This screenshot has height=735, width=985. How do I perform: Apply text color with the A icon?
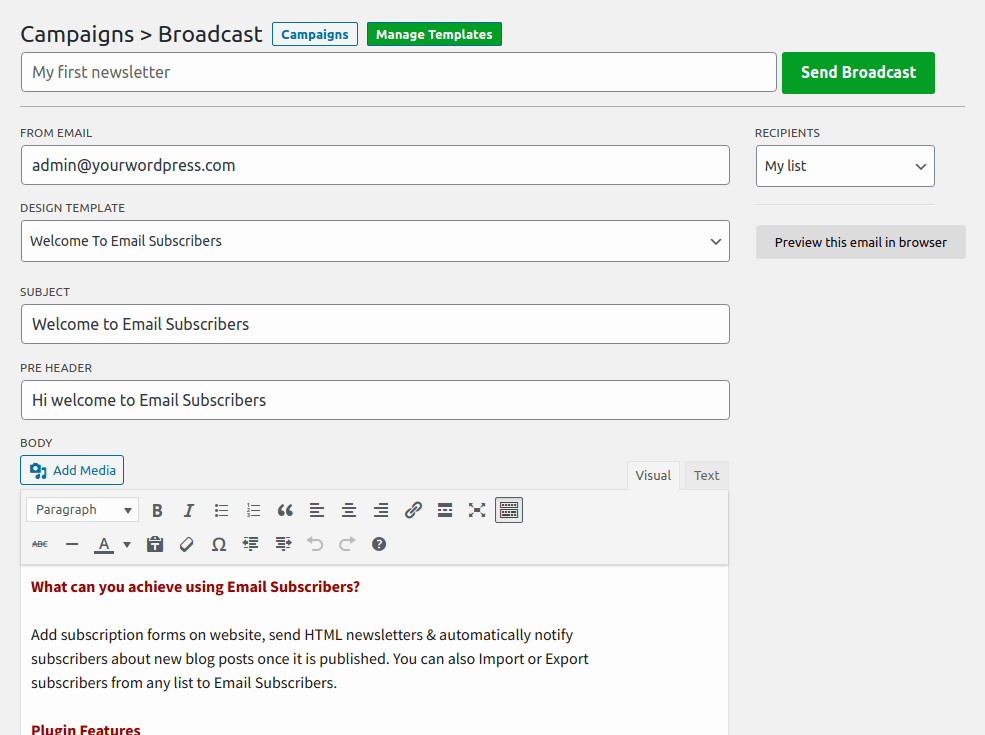[x=104, y=544]
